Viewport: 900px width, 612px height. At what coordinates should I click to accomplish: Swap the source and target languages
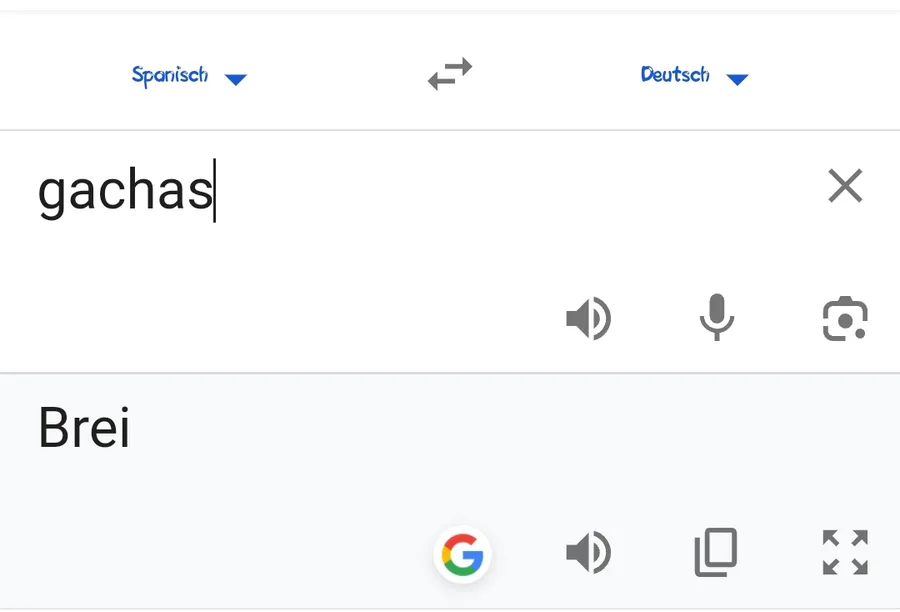pos(450,75)
